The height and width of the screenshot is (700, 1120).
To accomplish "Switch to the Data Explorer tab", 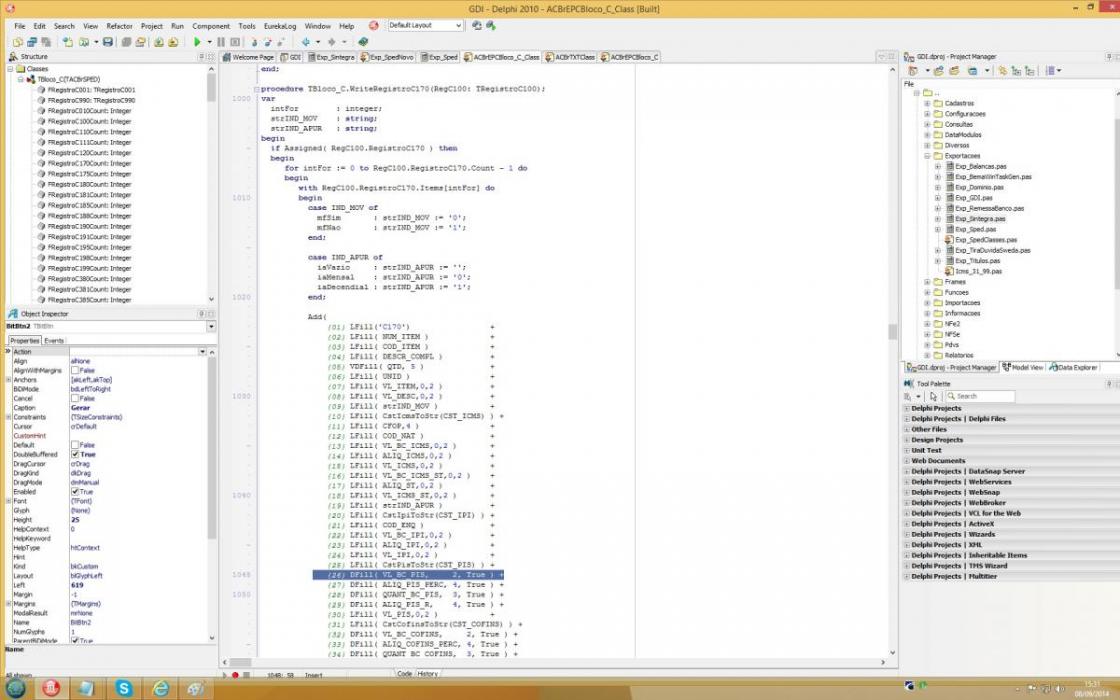I will click(x=1073, y=367).
